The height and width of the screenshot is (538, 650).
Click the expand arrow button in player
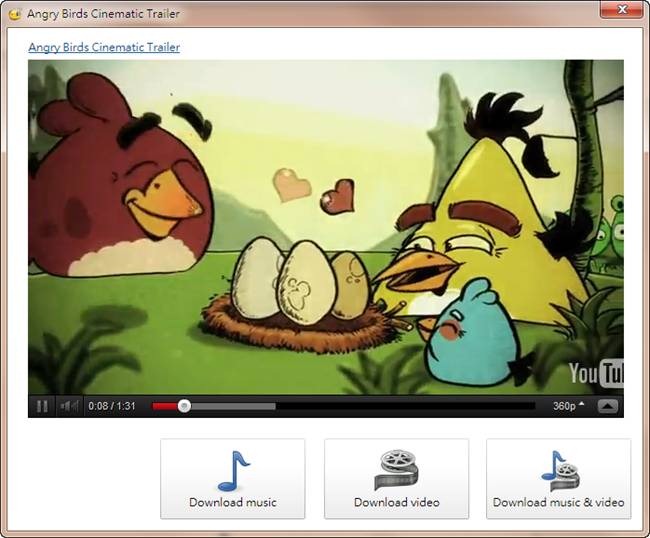pos(608,406)
